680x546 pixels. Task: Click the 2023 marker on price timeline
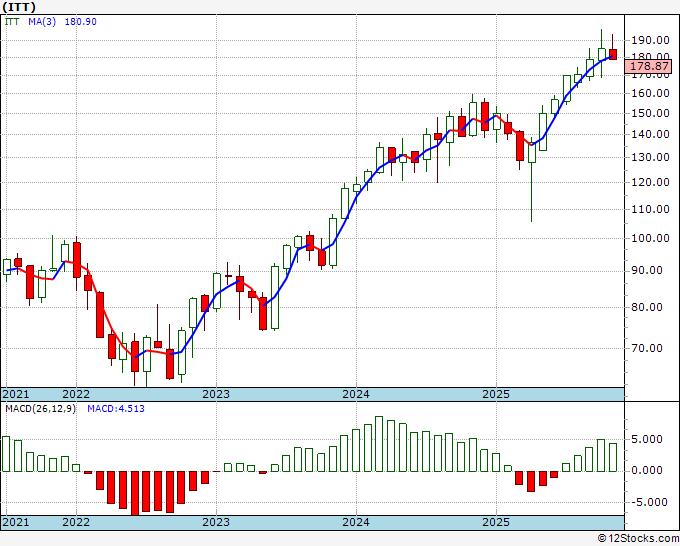pyautogui.click(x=216, y=394)
